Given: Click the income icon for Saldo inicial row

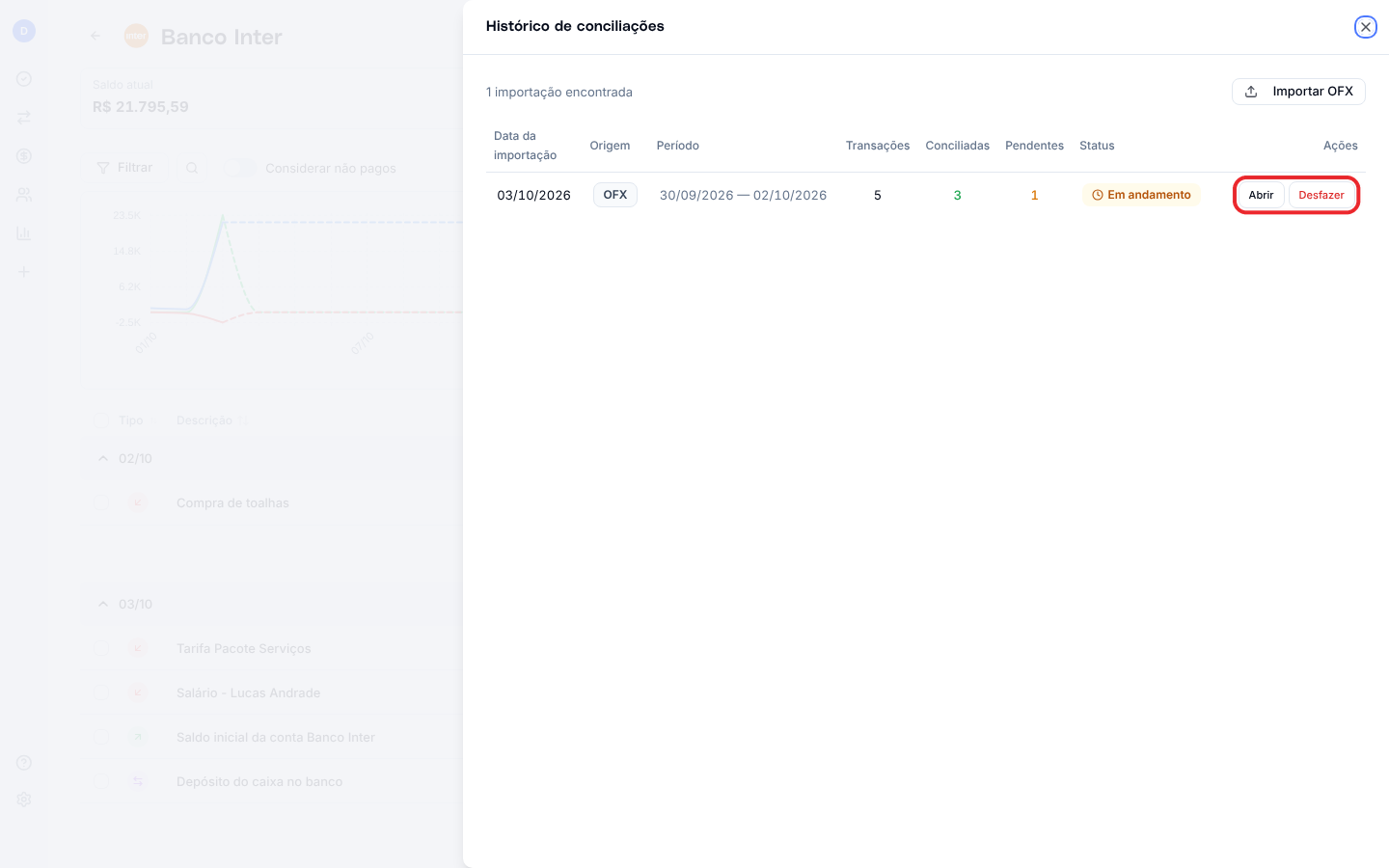Looking at the screenshot, I should tap(138, 737).
